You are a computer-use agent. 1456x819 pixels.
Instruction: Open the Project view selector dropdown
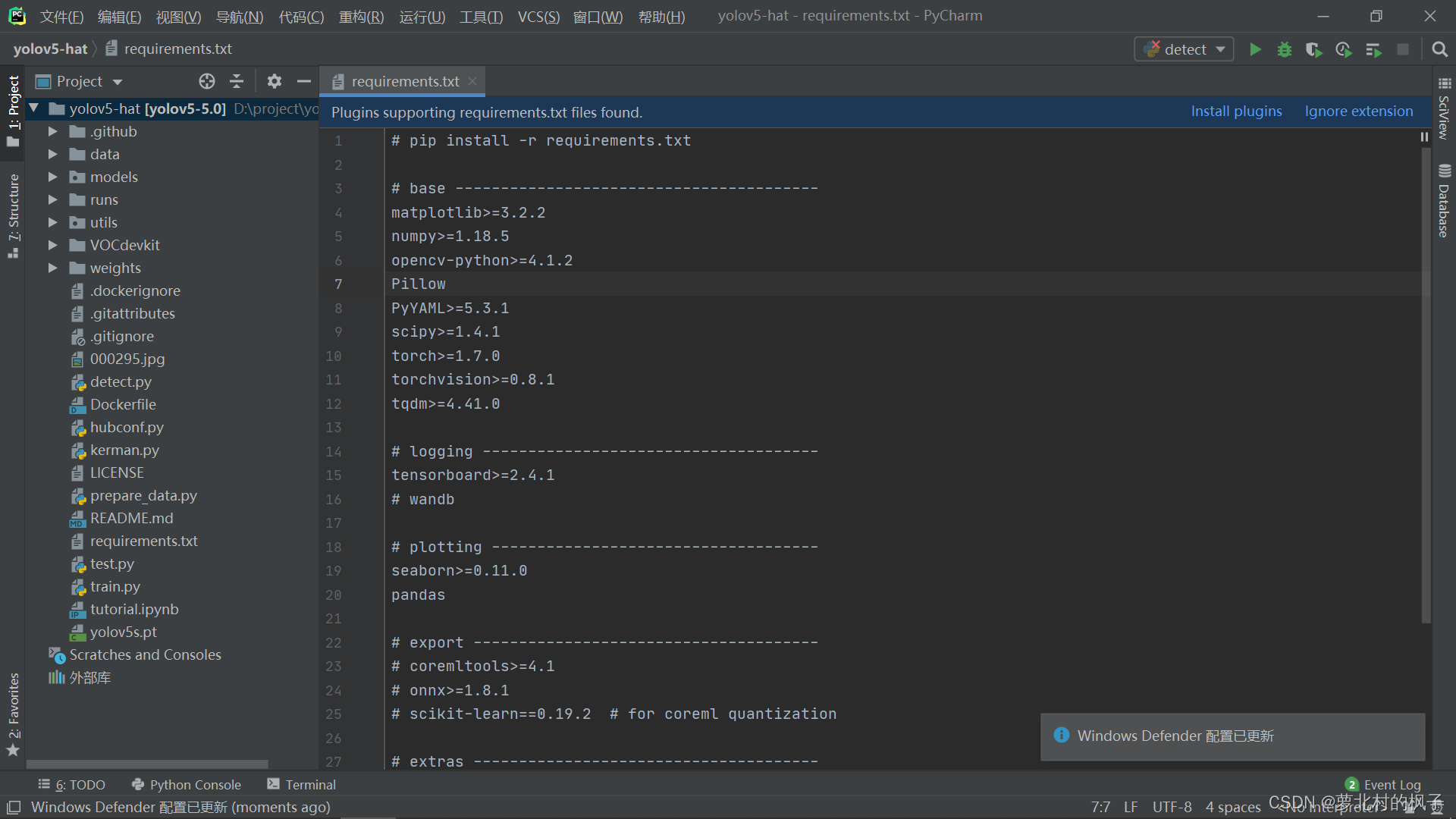(80, 81)
